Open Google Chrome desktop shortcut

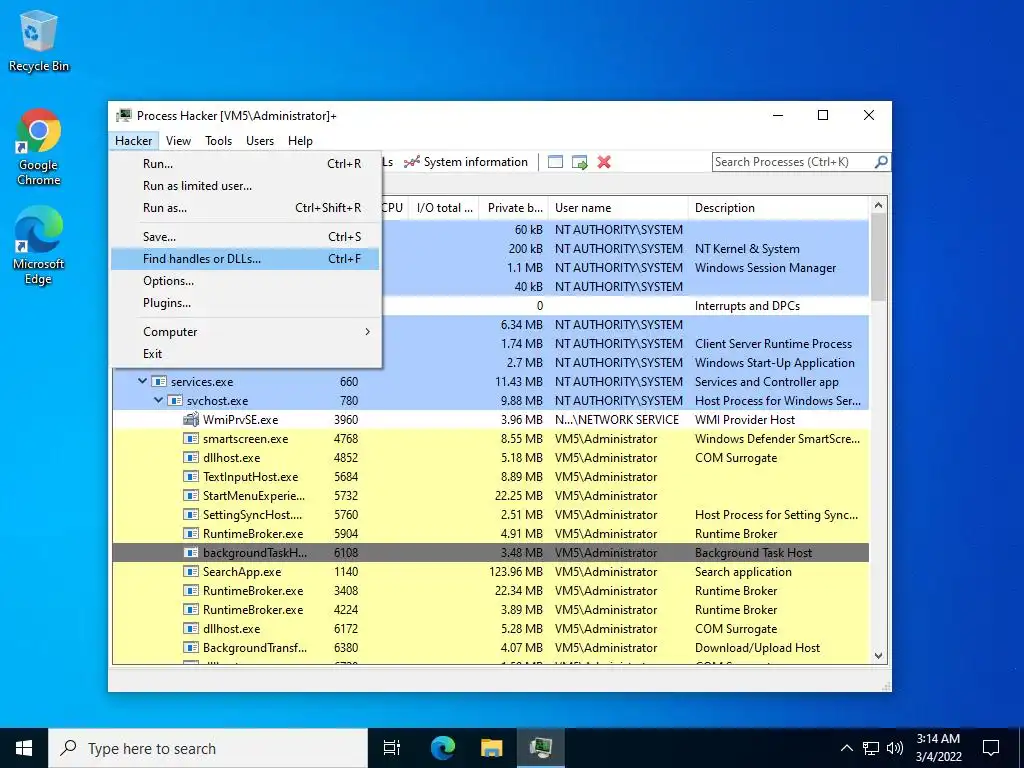tap(39, 148)
